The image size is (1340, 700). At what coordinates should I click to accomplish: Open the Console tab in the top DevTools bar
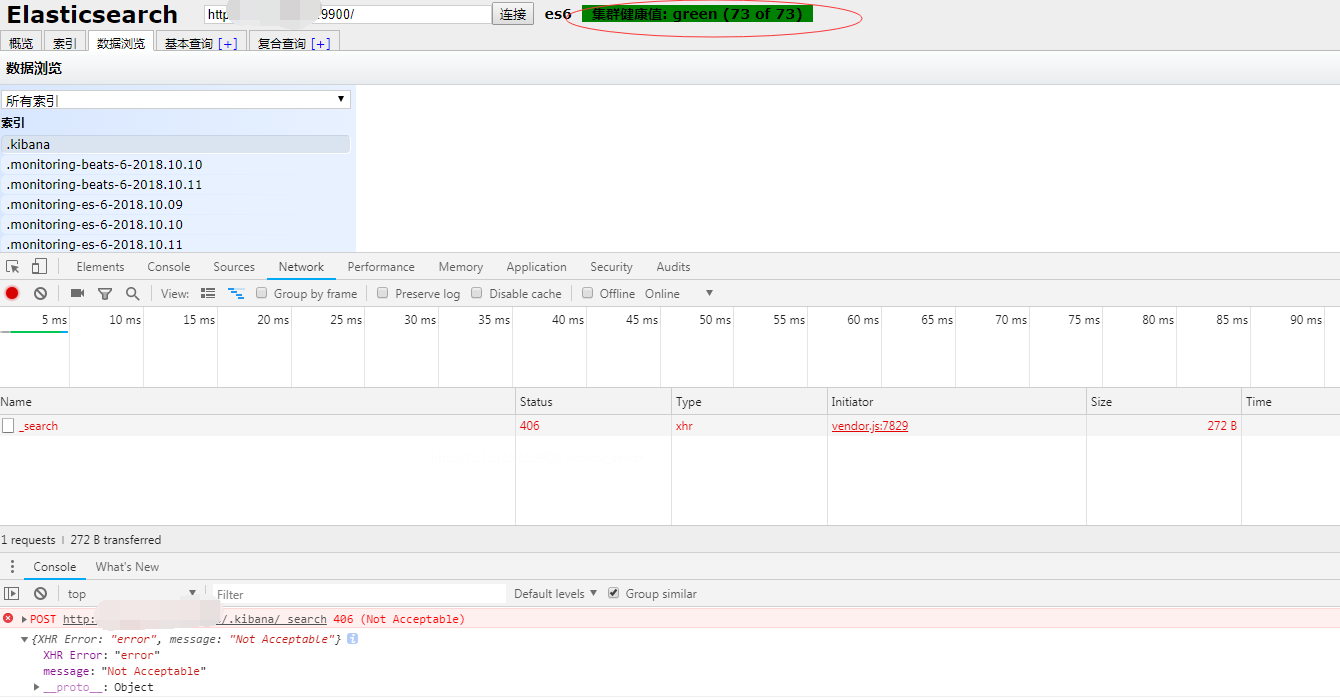point(169,267)
